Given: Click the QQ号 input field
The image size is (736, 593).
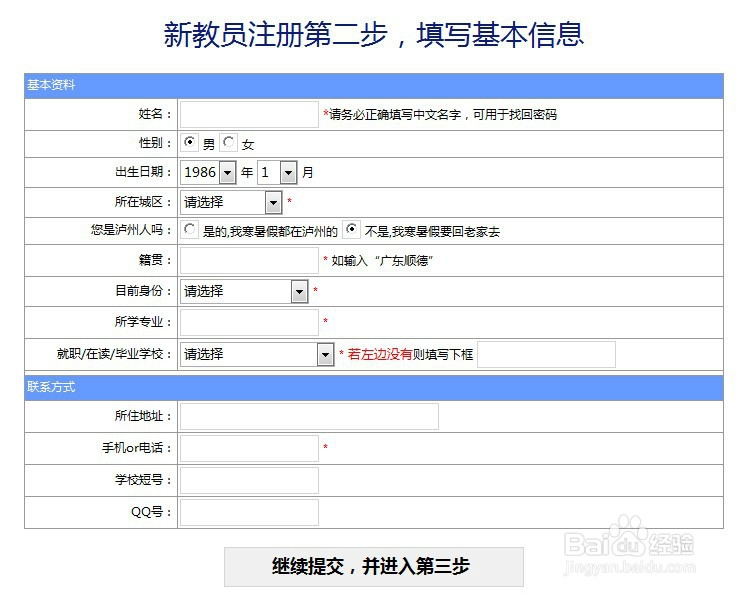Looking at the screenshot, I should [x=249, y=512].
